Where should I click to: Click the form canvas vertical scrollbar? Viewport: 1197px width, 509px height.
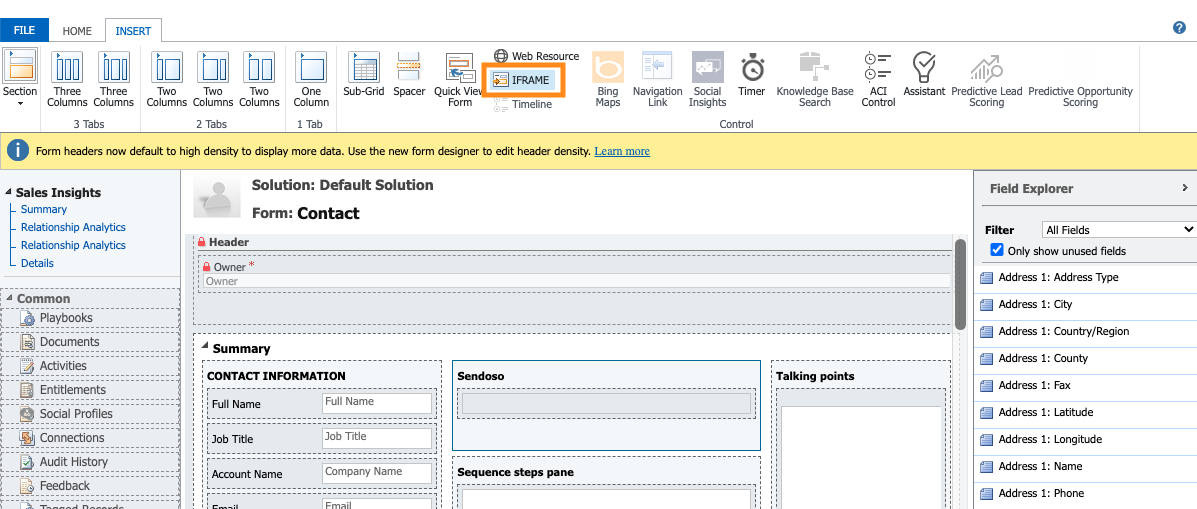[x=960, y=284]
